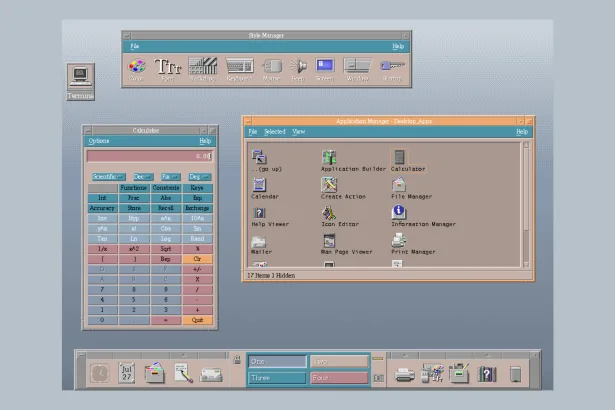Switch to workspace Three
This screenshot has height=410, width=615.
point(277,378)
